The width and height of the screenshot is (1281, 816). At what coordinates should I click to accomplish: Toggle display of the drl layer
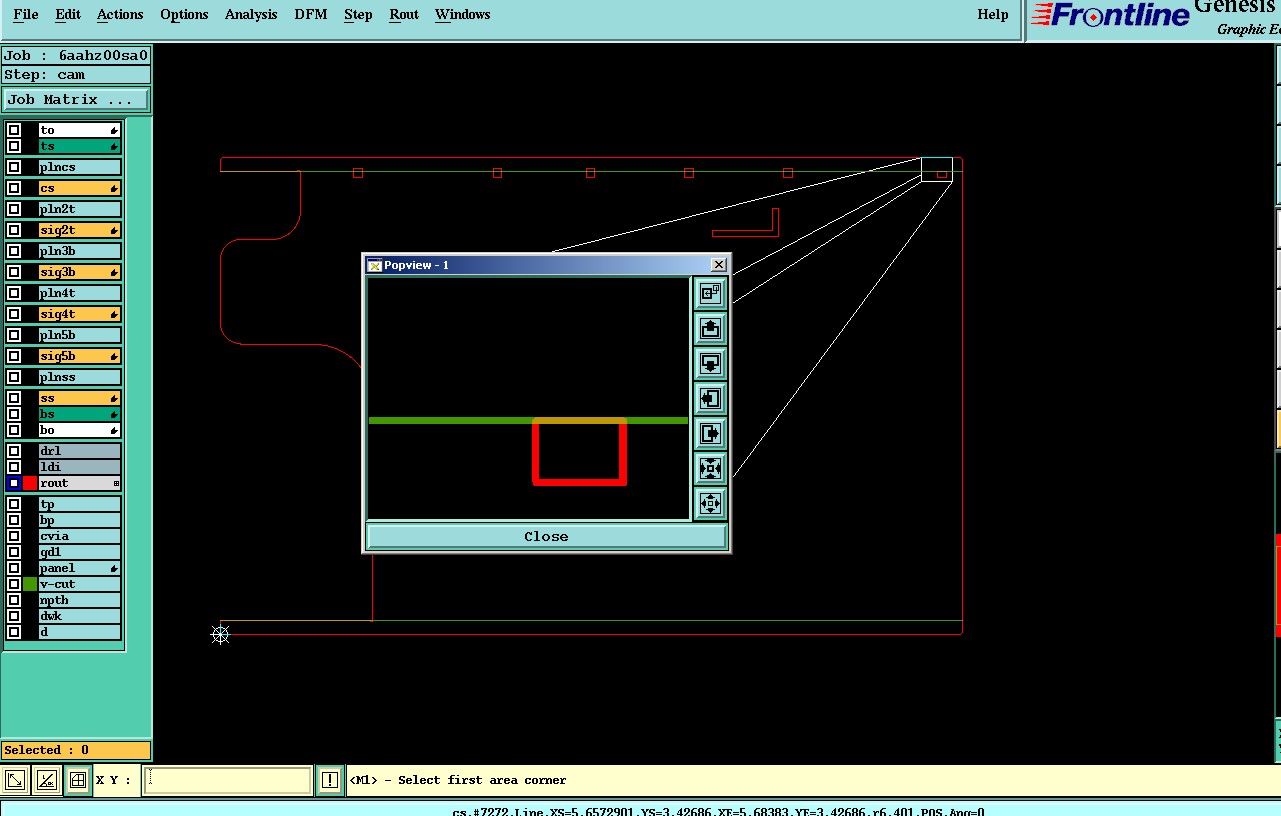[x=14, y=451]
